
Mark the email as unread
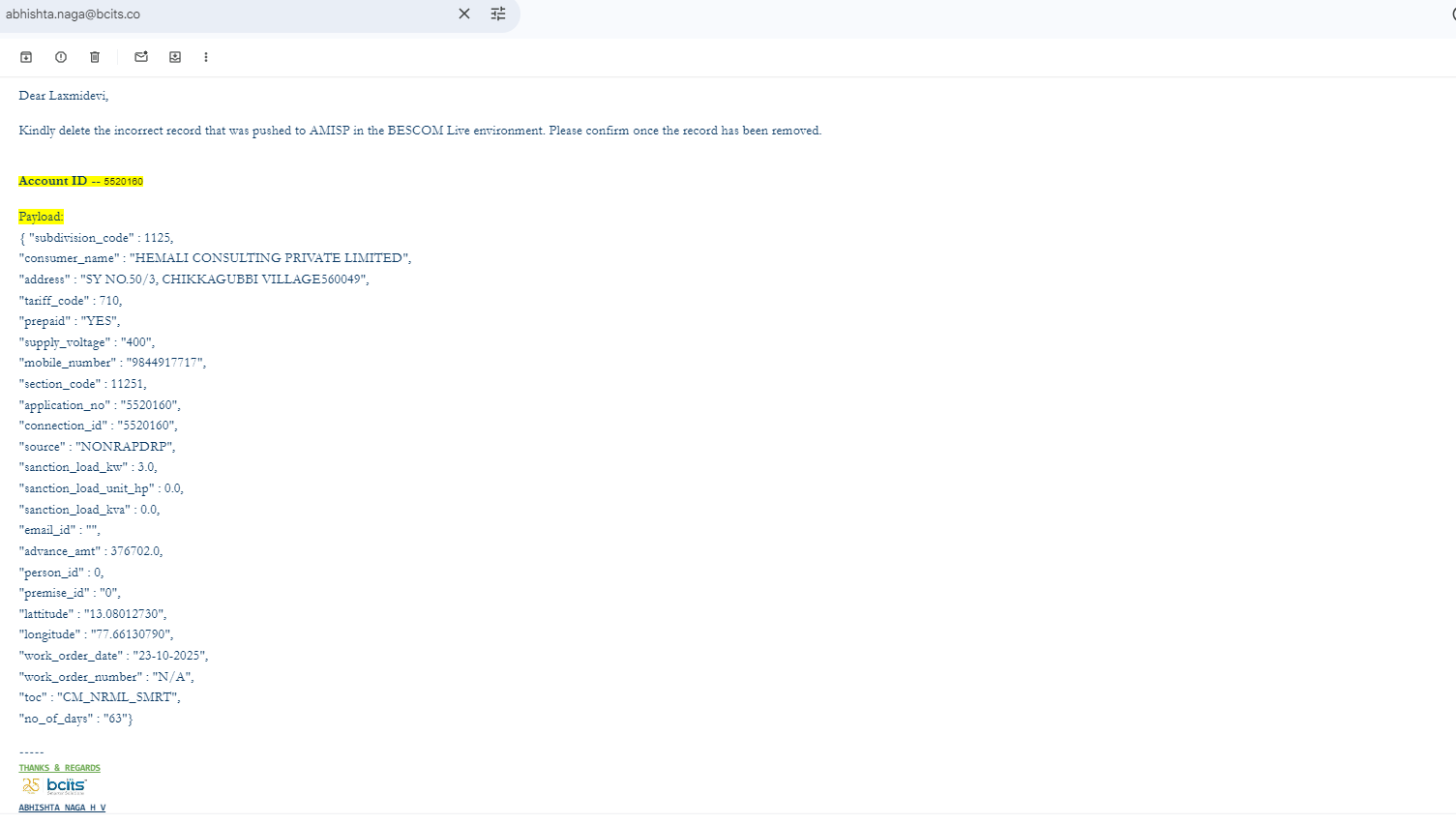click(141, 57)
